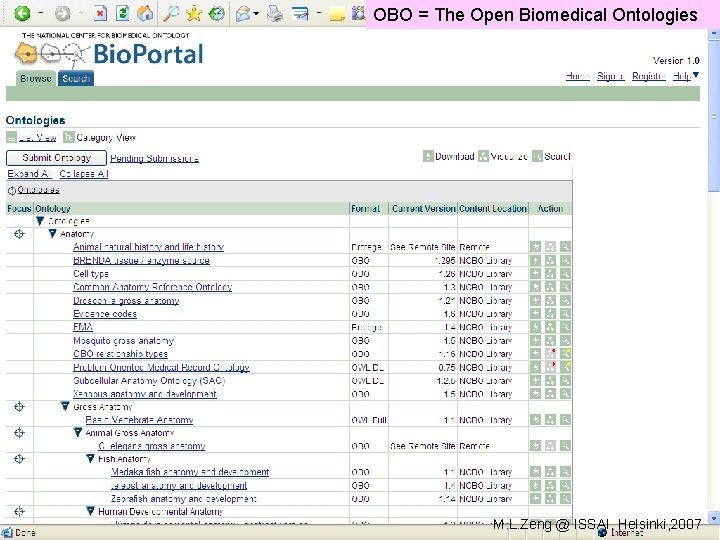
Task: Collapse the Gross Anatomy triangle
Action: [65, 406]
